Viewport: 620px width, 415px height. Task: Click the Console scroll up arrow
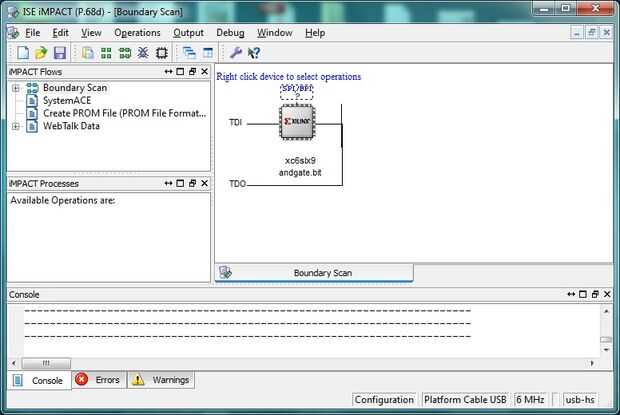(606, 311)
